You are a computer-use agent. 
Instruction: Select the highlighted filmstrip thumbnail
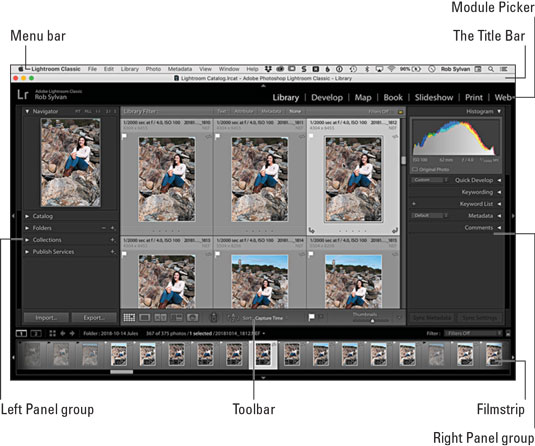[263, 355]
